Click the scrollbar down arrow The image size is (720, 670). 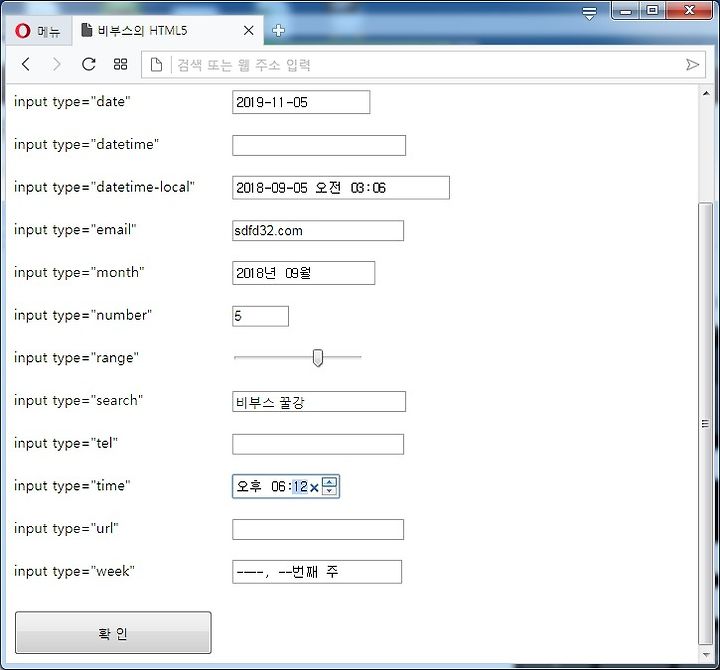click(x=706, y=654)
